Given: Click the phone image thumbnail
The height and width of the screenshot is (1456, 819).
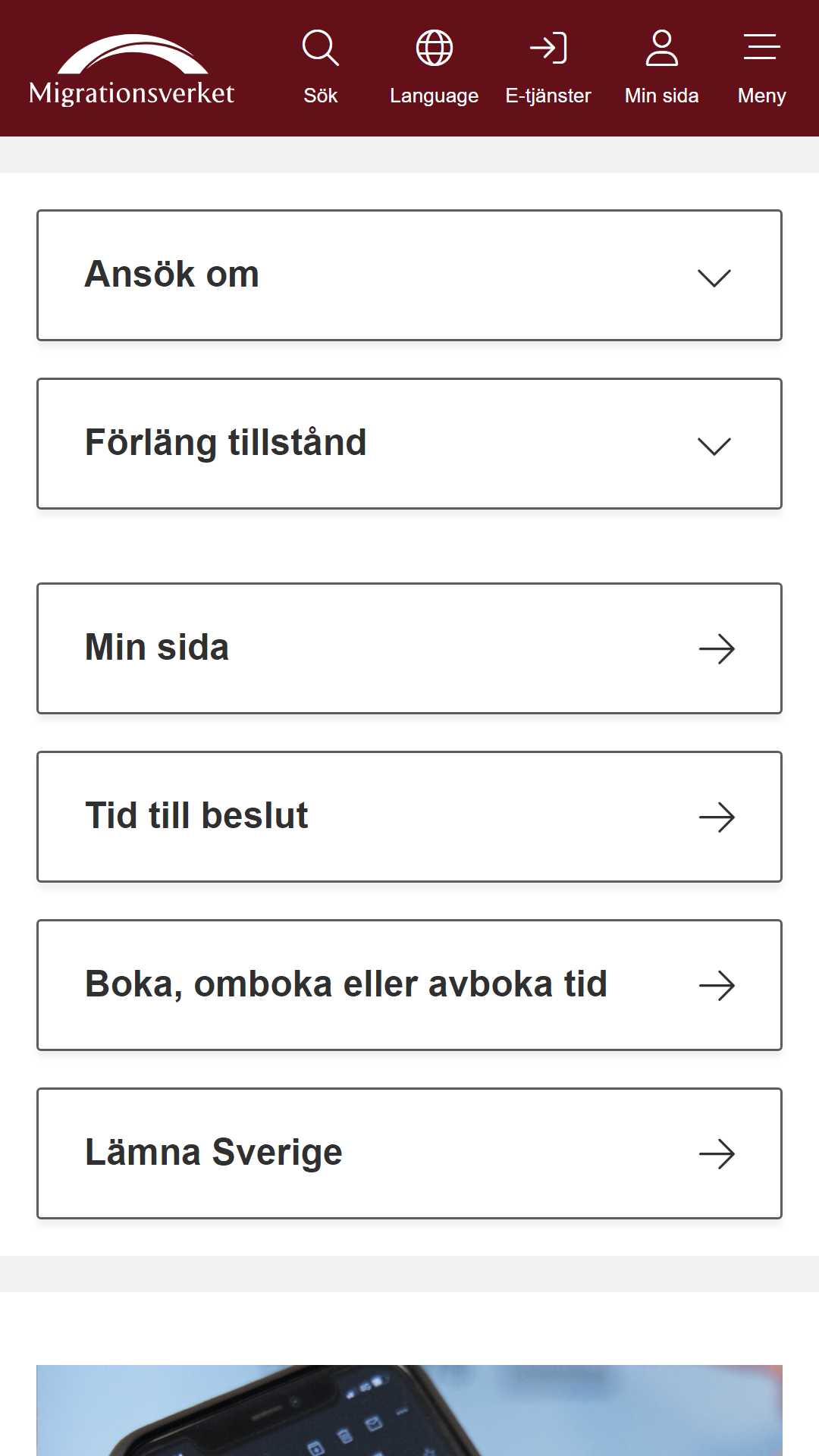Looking at the screenshot, I should (409, 1410).
